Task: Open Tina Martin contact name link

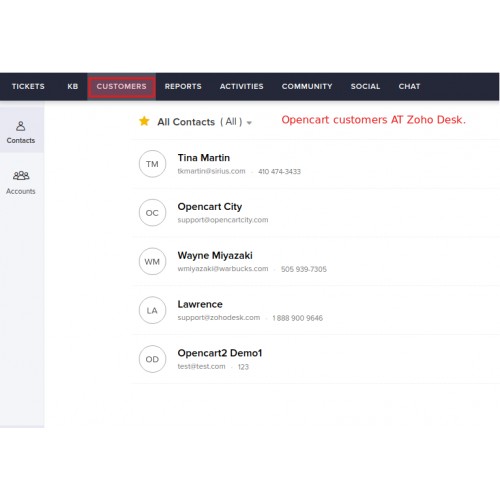Action: tap(204, 158)
